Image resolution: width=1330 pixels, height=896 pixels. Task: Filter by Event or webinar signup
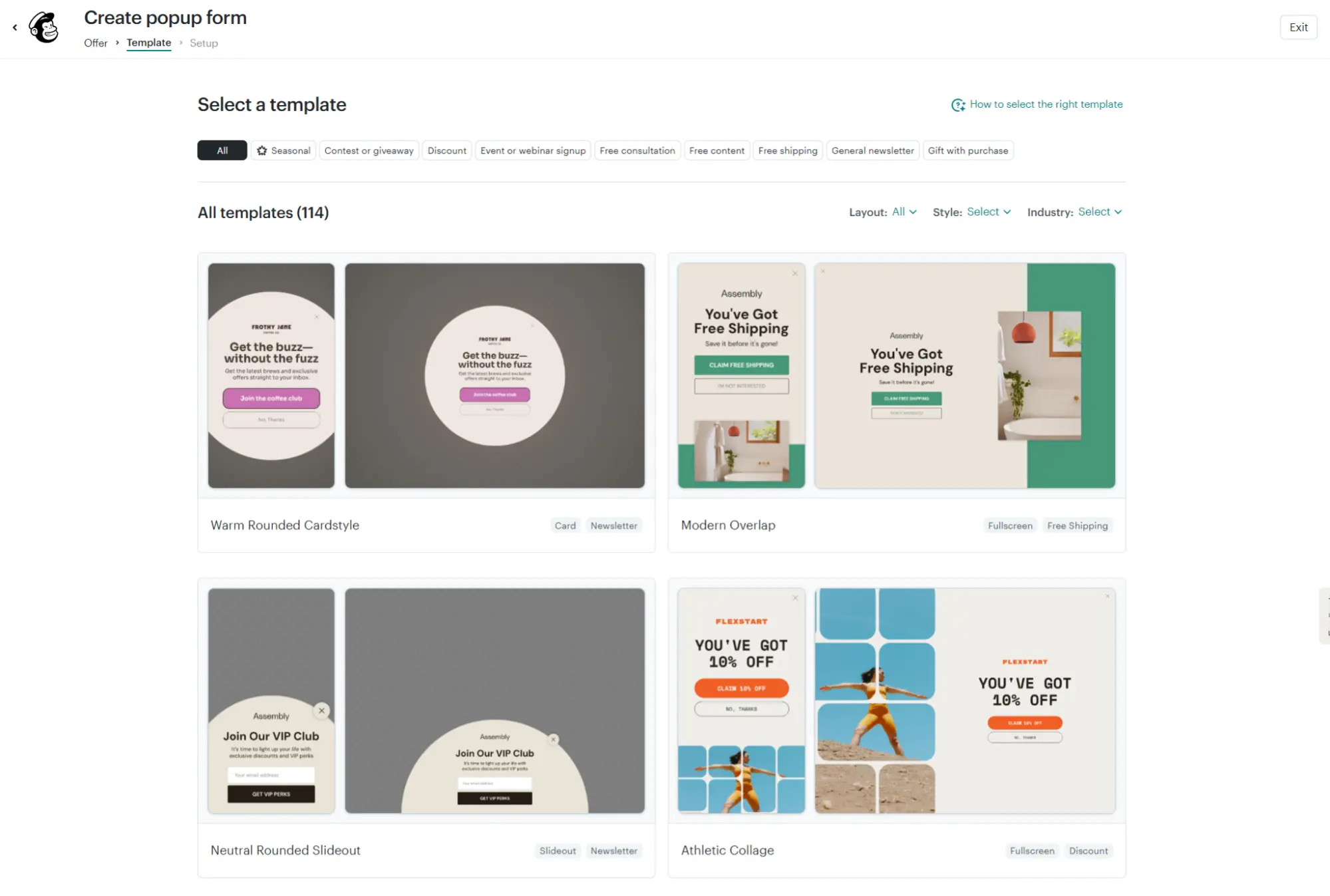tap(533, 150)
